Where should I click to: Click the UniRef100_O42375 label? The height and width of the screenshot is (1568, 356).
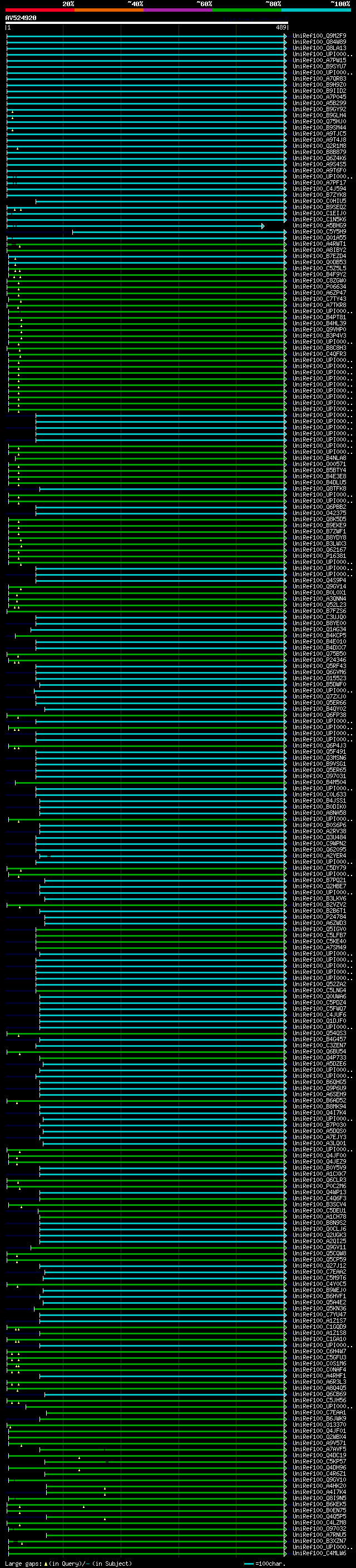click(319, 513)
